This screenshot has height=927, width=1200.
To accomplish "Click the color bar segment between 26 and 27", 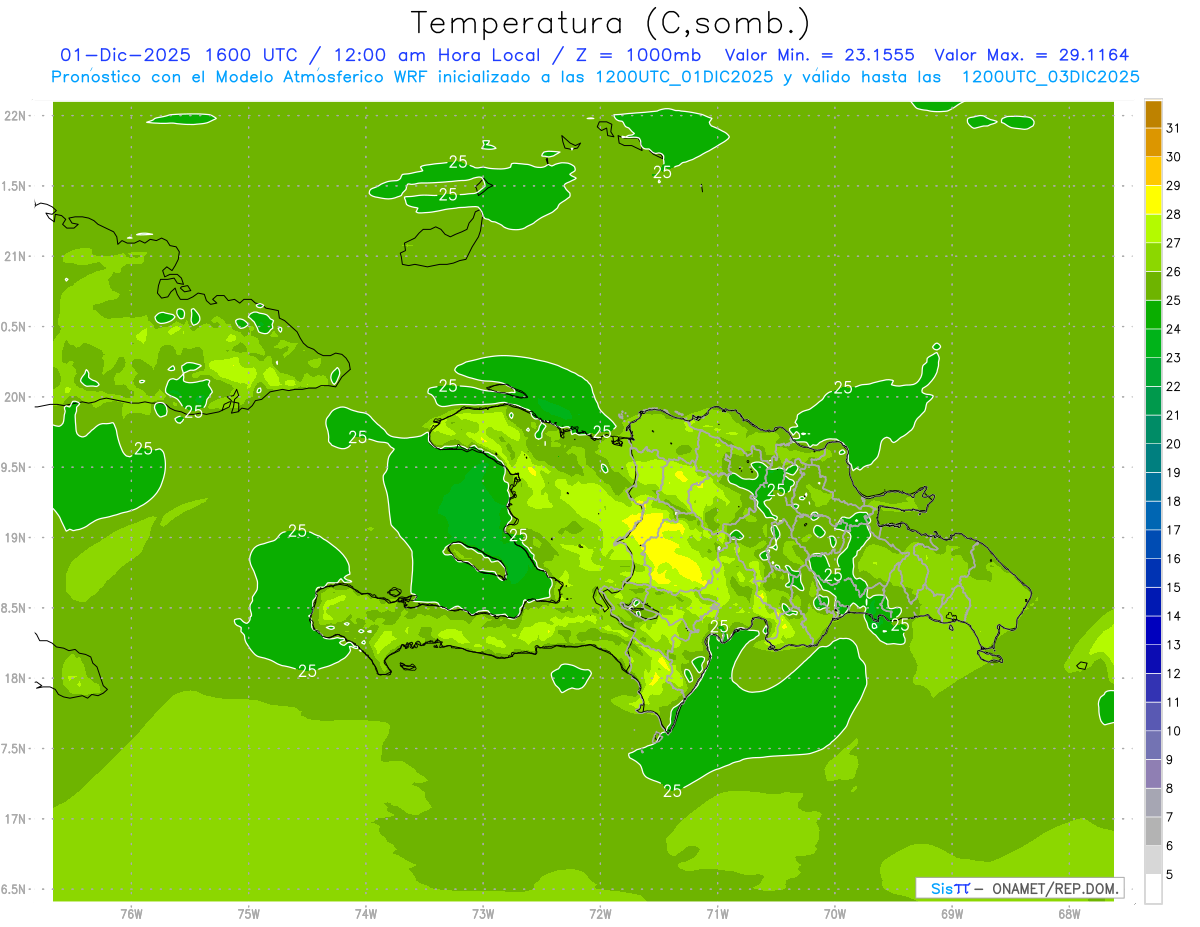I will (x=1153, y=257).
